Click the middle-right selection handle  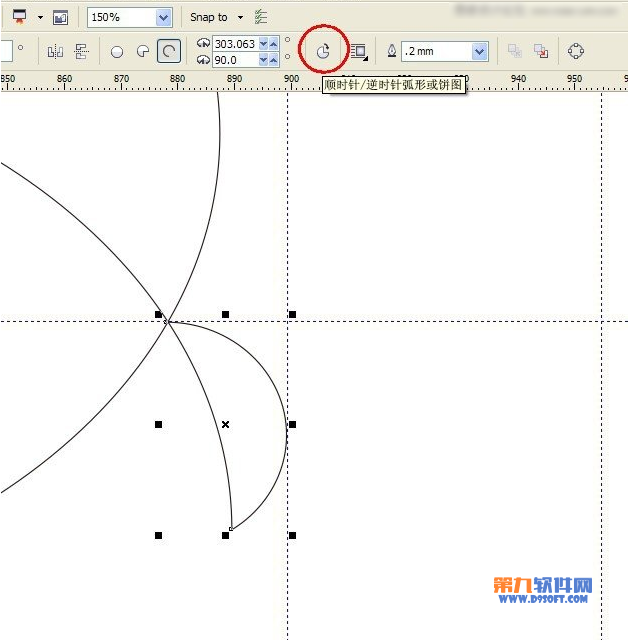(292, 424)
